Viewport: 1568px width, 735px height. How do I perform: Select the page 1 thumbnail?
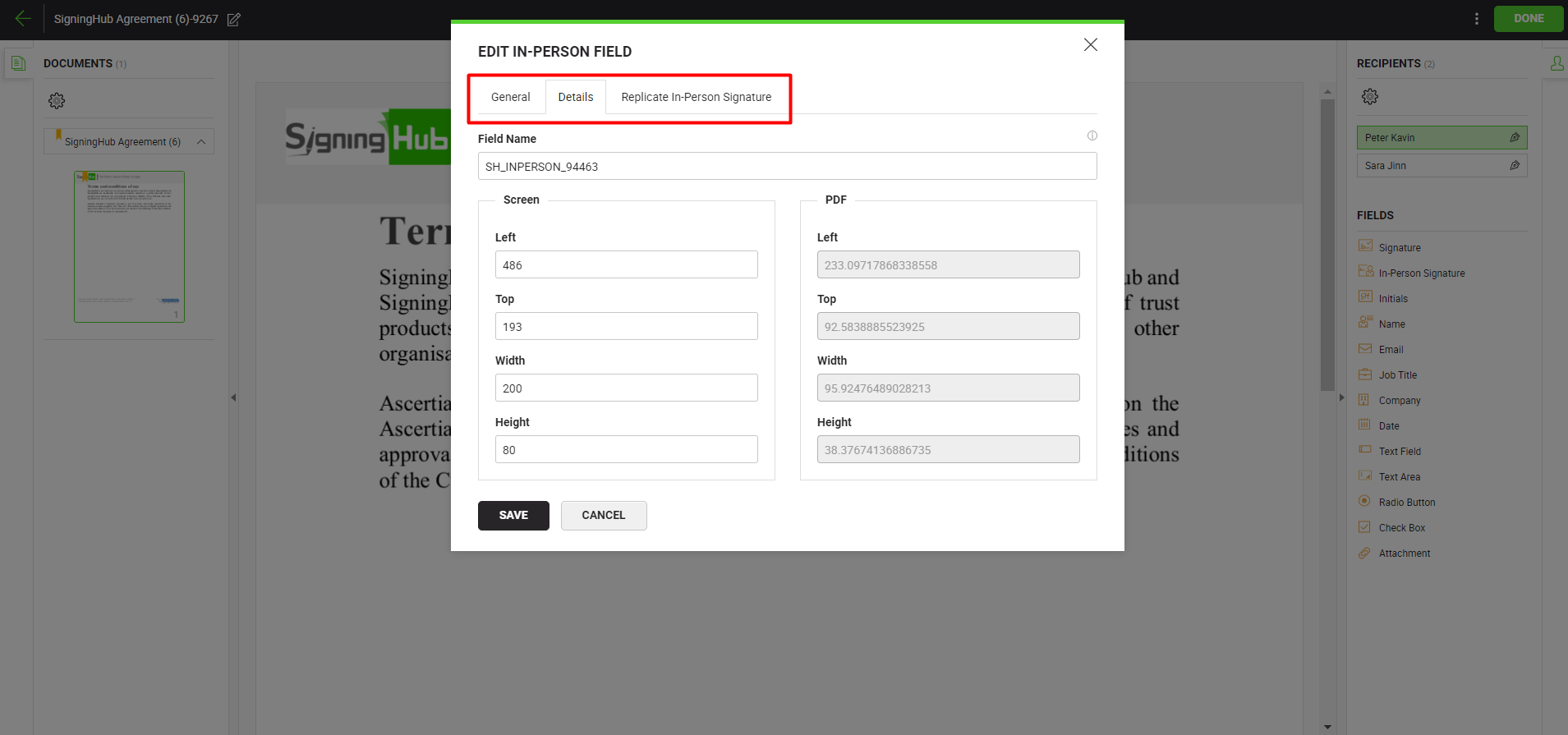[x=129, y=246]
